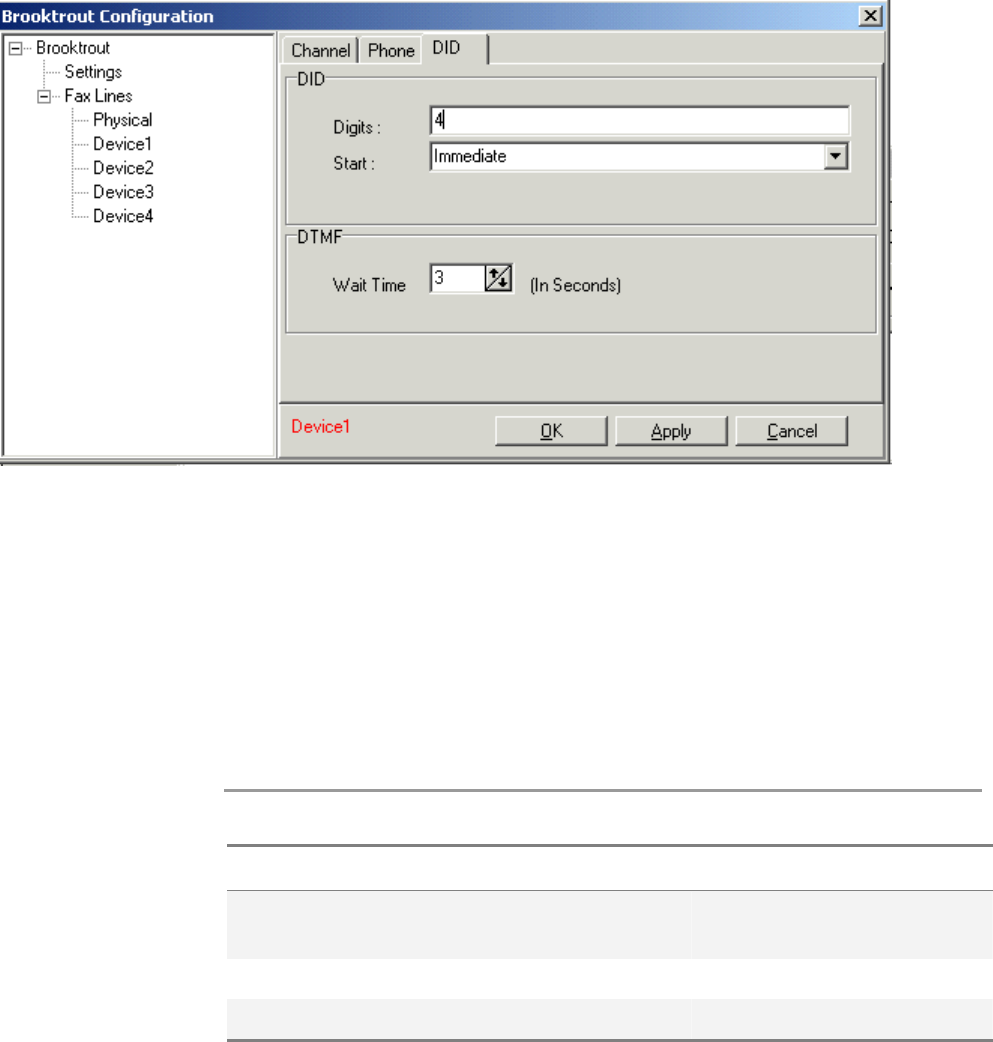Collapse the Brooktrout root tree node
993x1042 pixels.
click(15, 49)
